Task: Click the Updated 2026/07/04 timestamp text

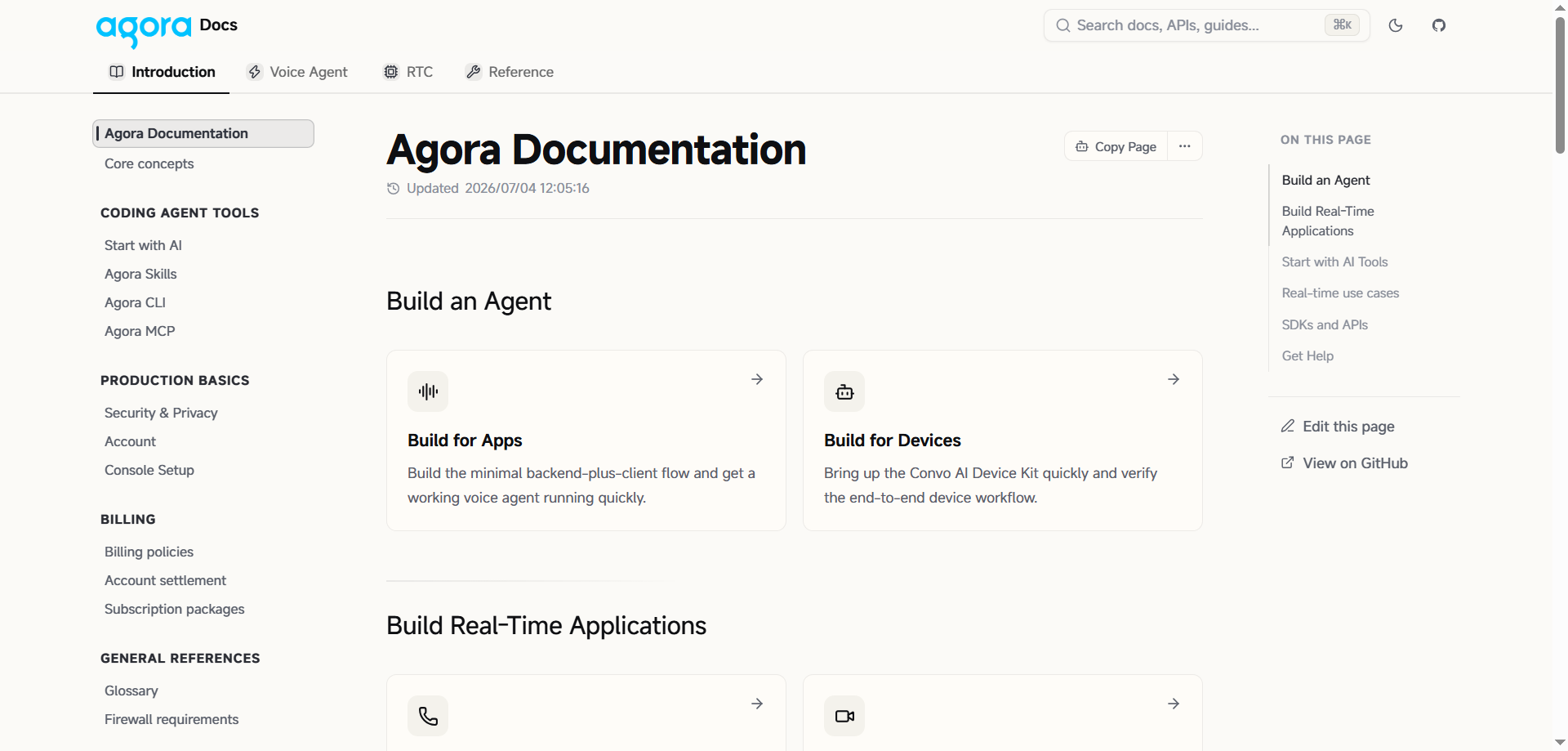Action: (498, 189)
